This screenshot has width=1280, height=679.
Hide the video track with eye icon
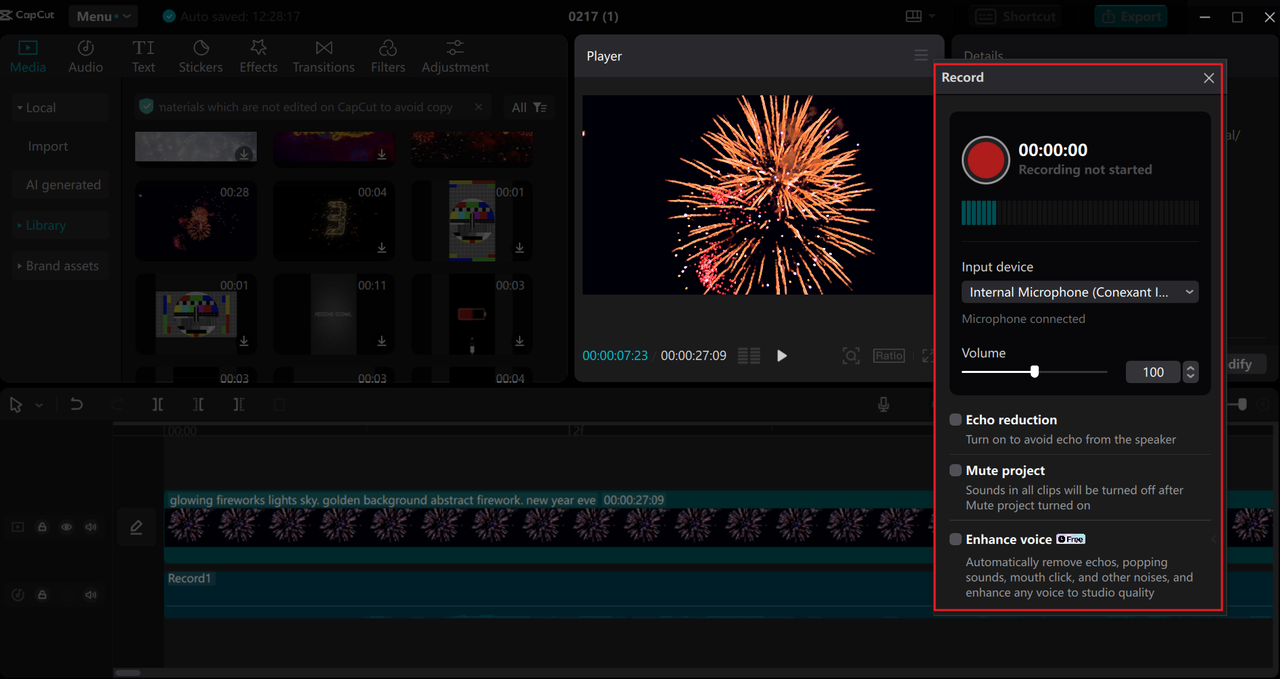(67, 527)
